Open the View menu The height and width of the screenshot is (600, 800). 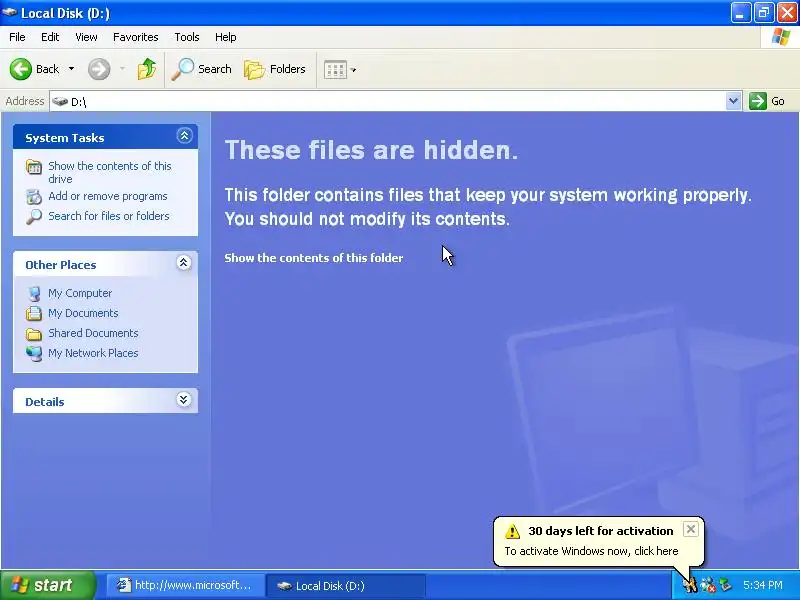86,37
